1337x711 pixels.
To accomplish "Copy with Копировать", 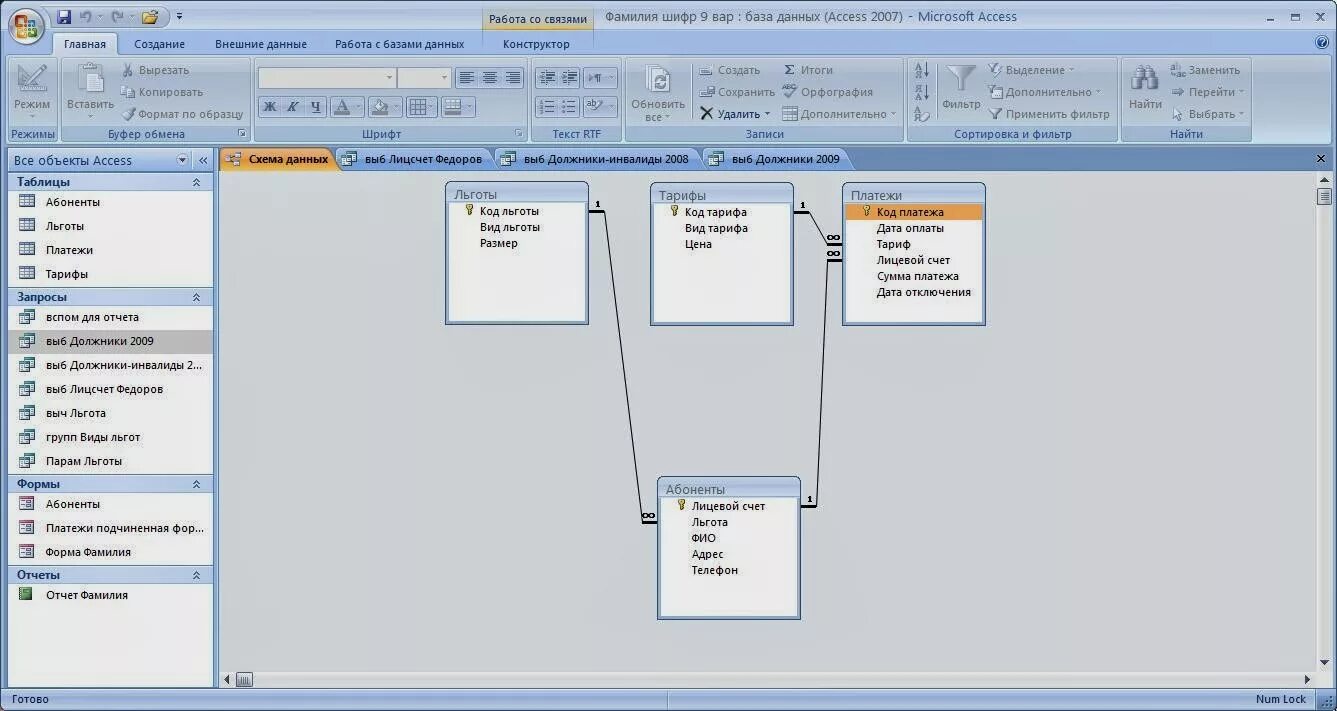I will 162,92.
